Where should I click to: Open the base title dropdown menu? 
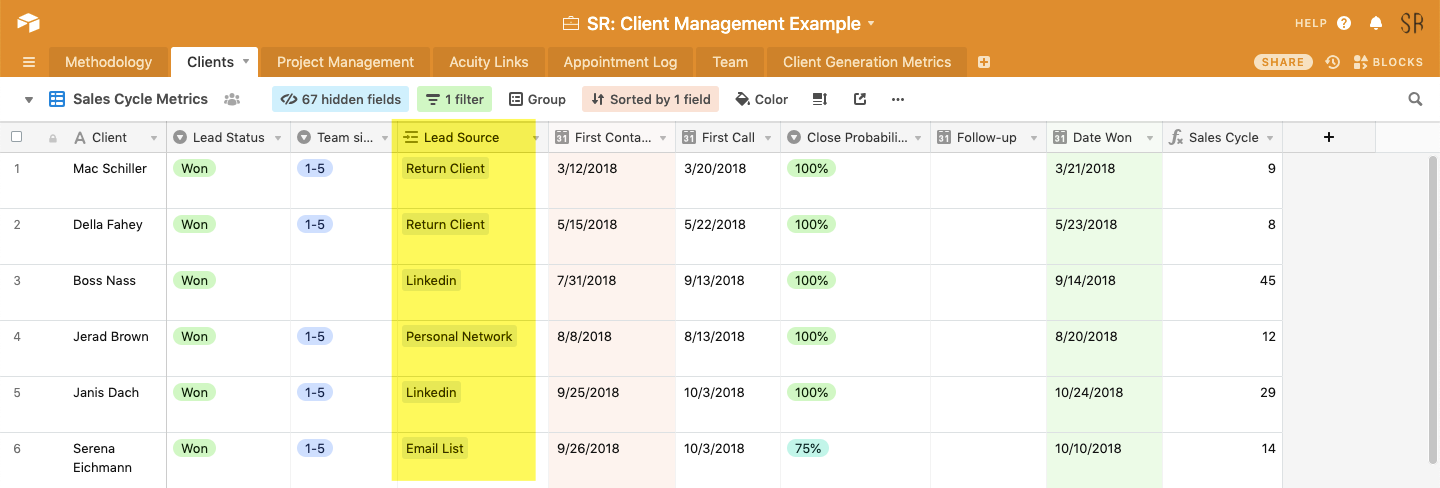871,23
